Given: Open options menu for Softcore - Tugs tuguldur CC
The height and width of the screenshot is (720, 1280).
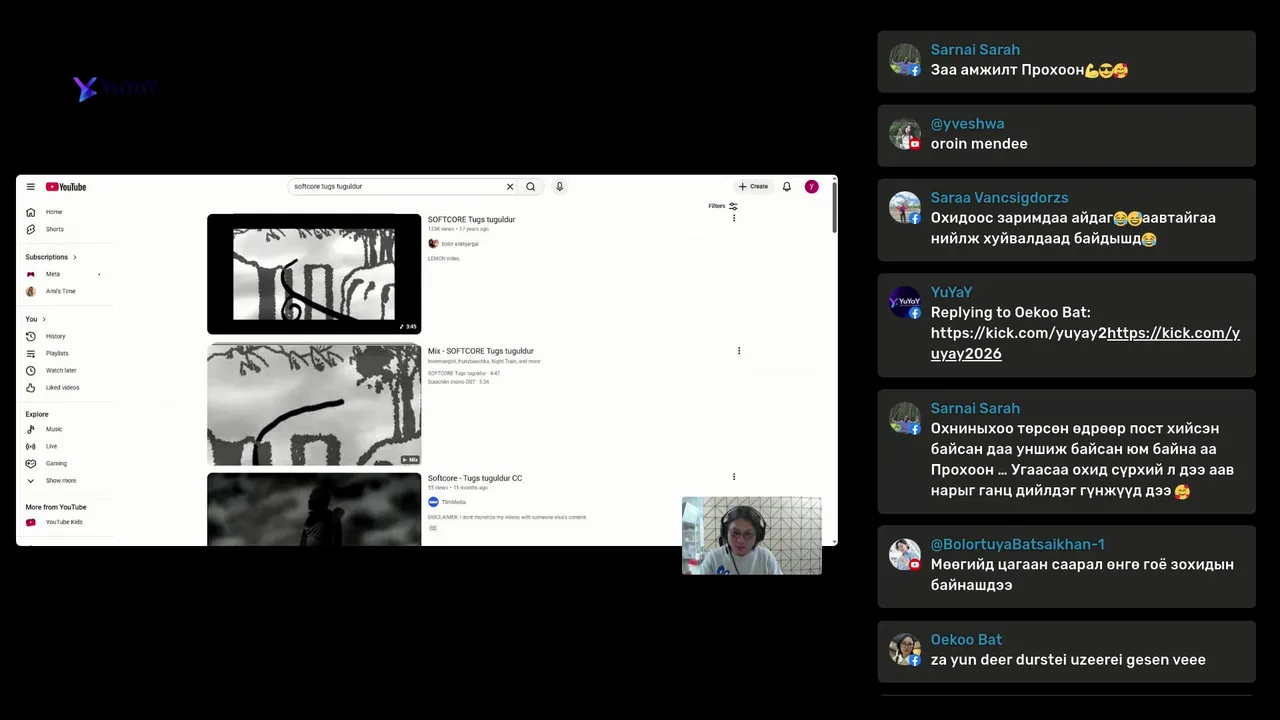Looking at the screenshot, I should (x=734, y=477).
